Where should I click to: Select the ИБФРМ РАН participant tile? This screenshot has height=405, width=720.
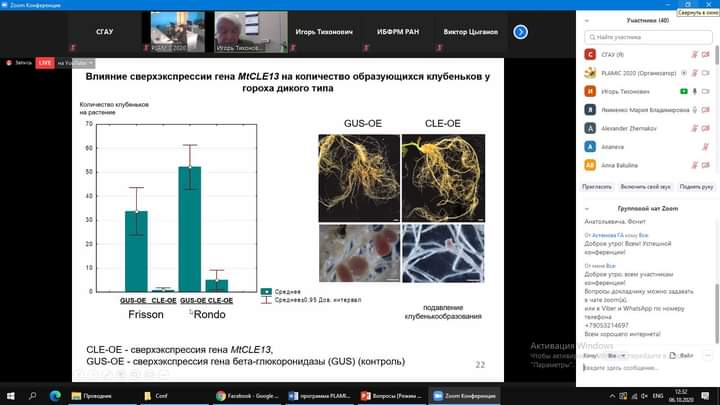coord(398,32)
